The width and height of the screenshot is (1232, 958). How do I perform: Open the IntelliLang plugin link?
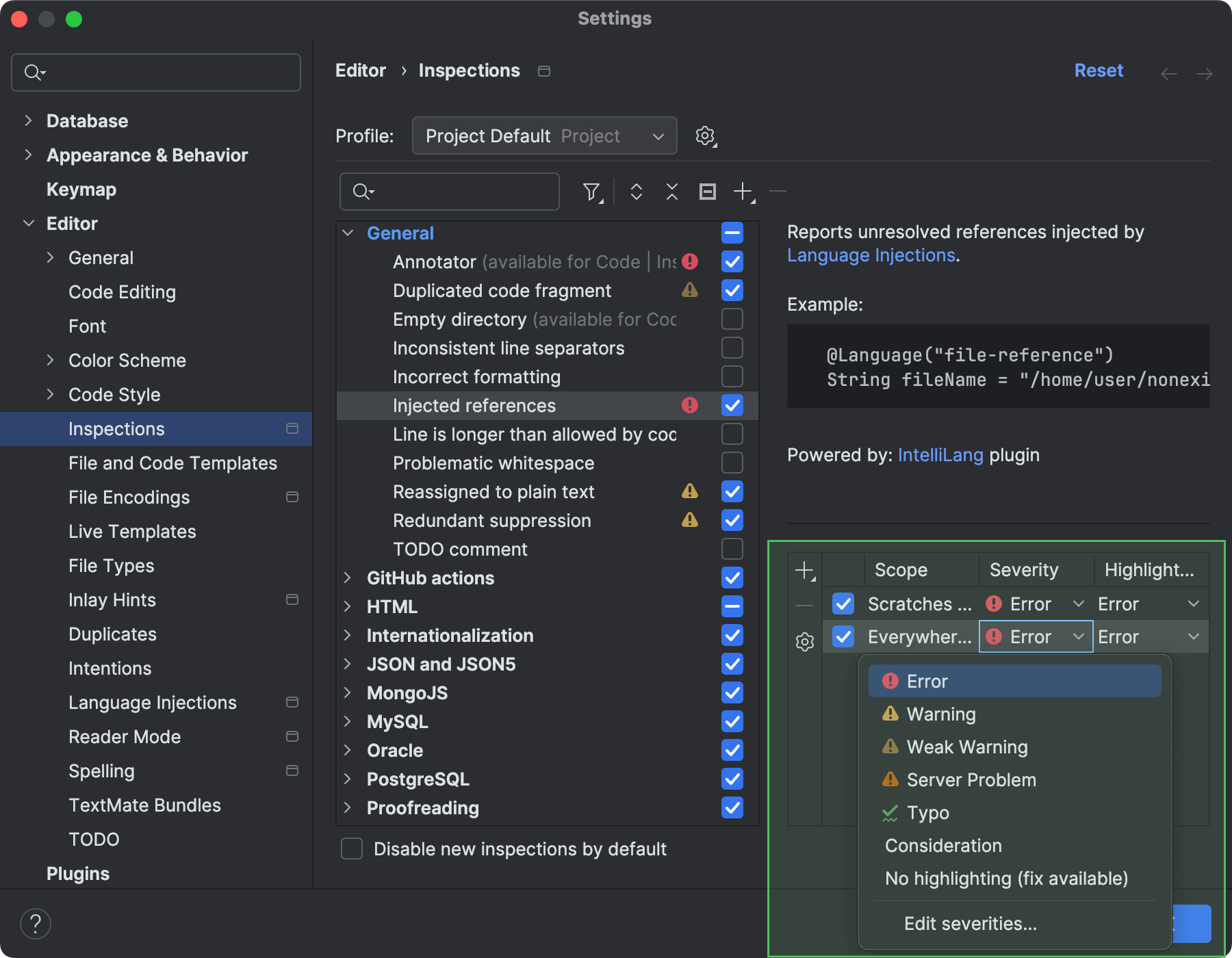(x=940, y=455)
